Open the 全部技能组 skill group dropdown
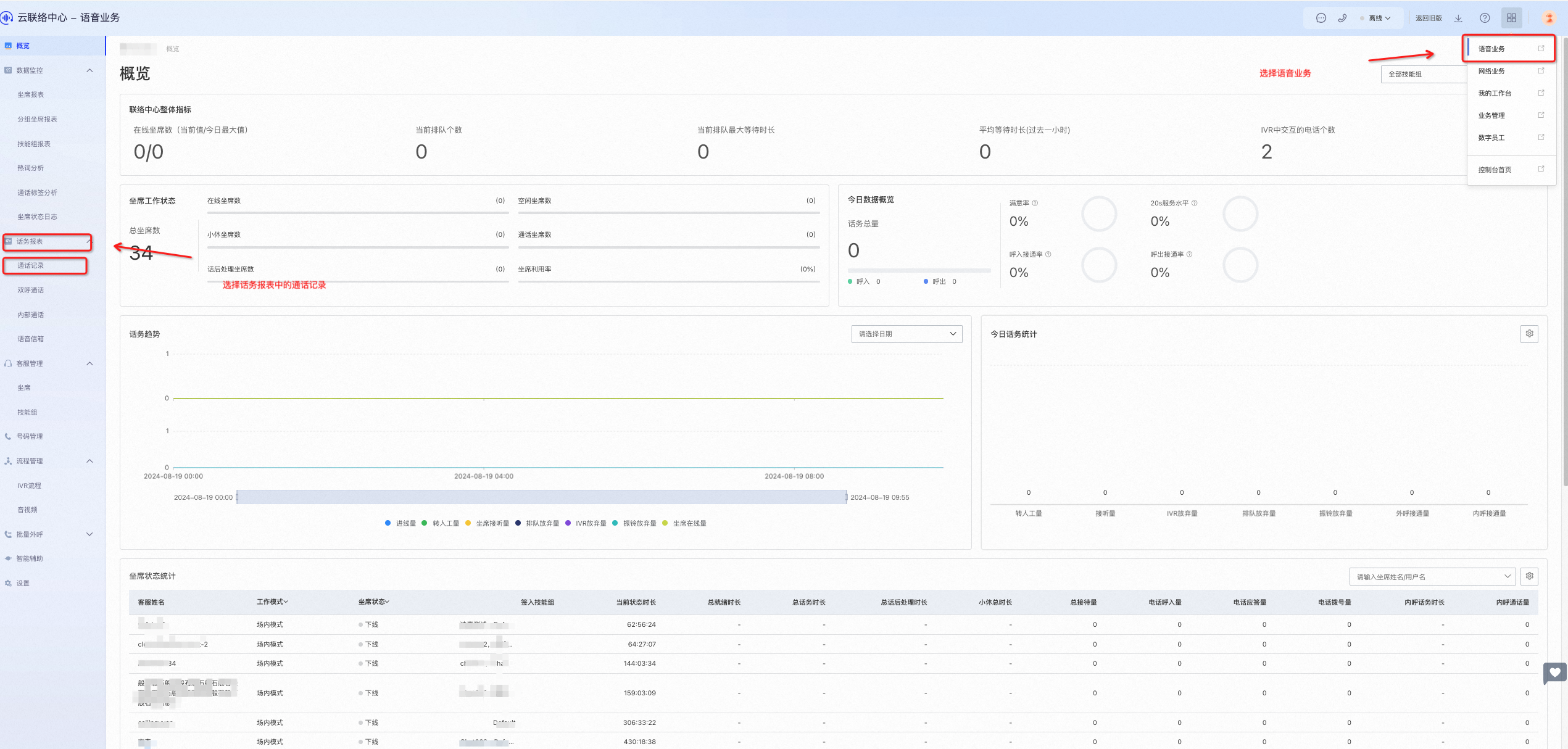Viewport: 1568px width, 749px height. 1424,74
